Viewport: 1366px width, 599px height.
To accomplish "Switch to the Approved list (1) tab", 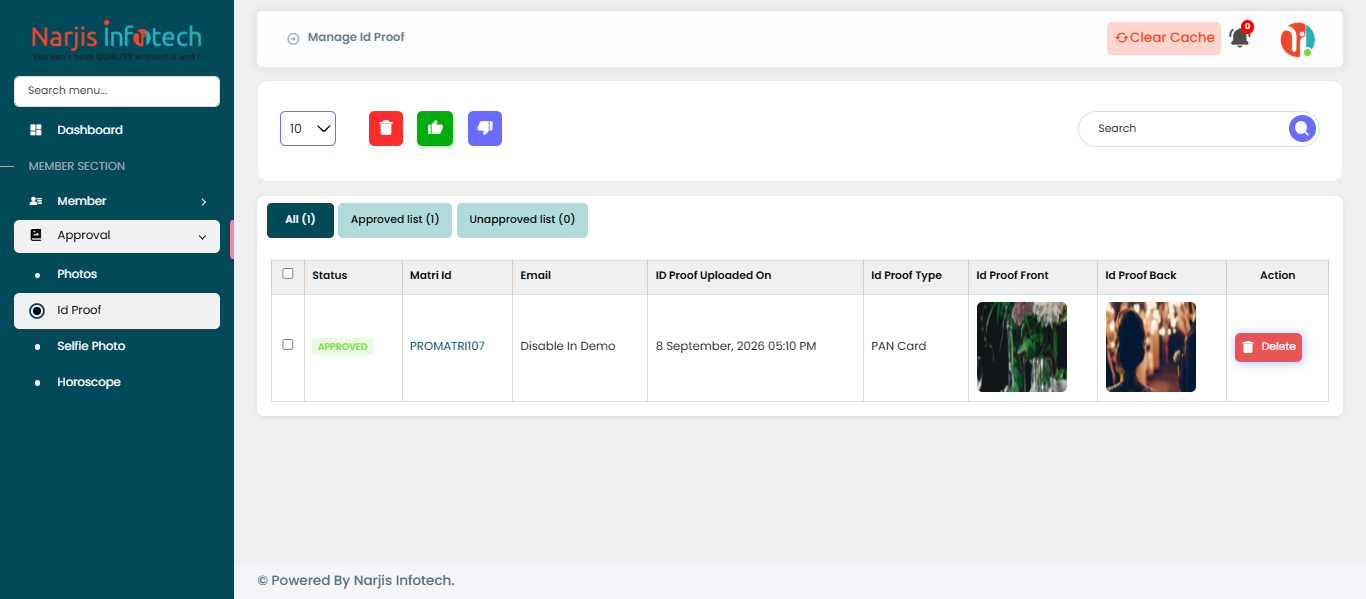I will [x=395, y=220].
